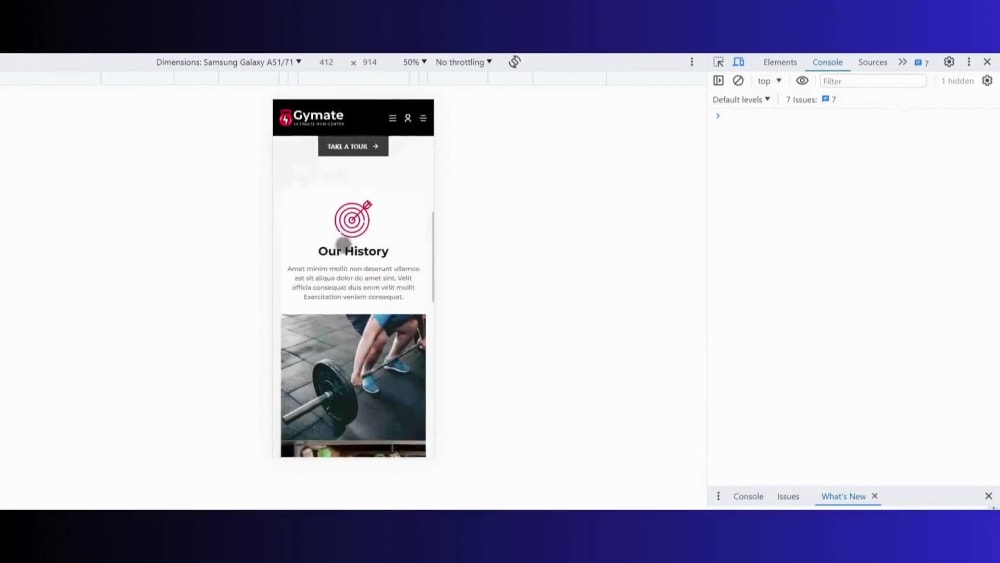Close the What's New tab
The width and height of the screenshot is (1000, 563).
pyautogui.click(x=874, y=496)
